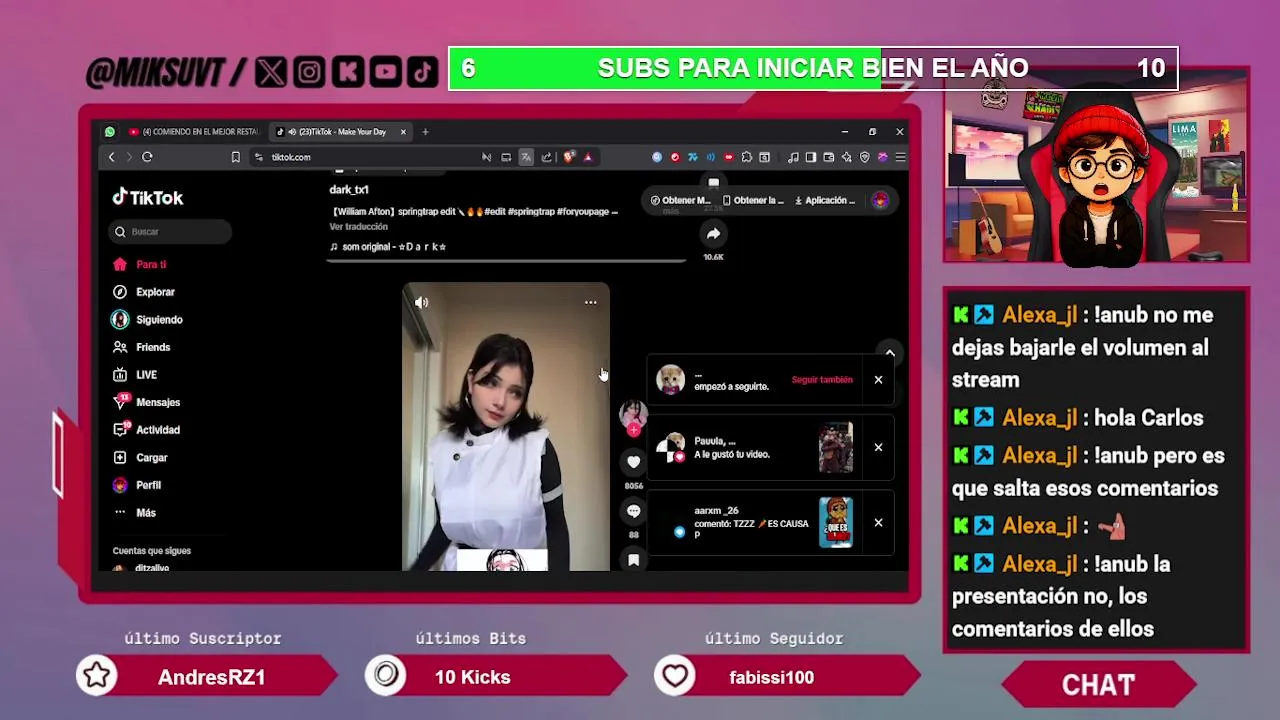Select the TikTok - Make Your Day tab

[x=340, y=132]
